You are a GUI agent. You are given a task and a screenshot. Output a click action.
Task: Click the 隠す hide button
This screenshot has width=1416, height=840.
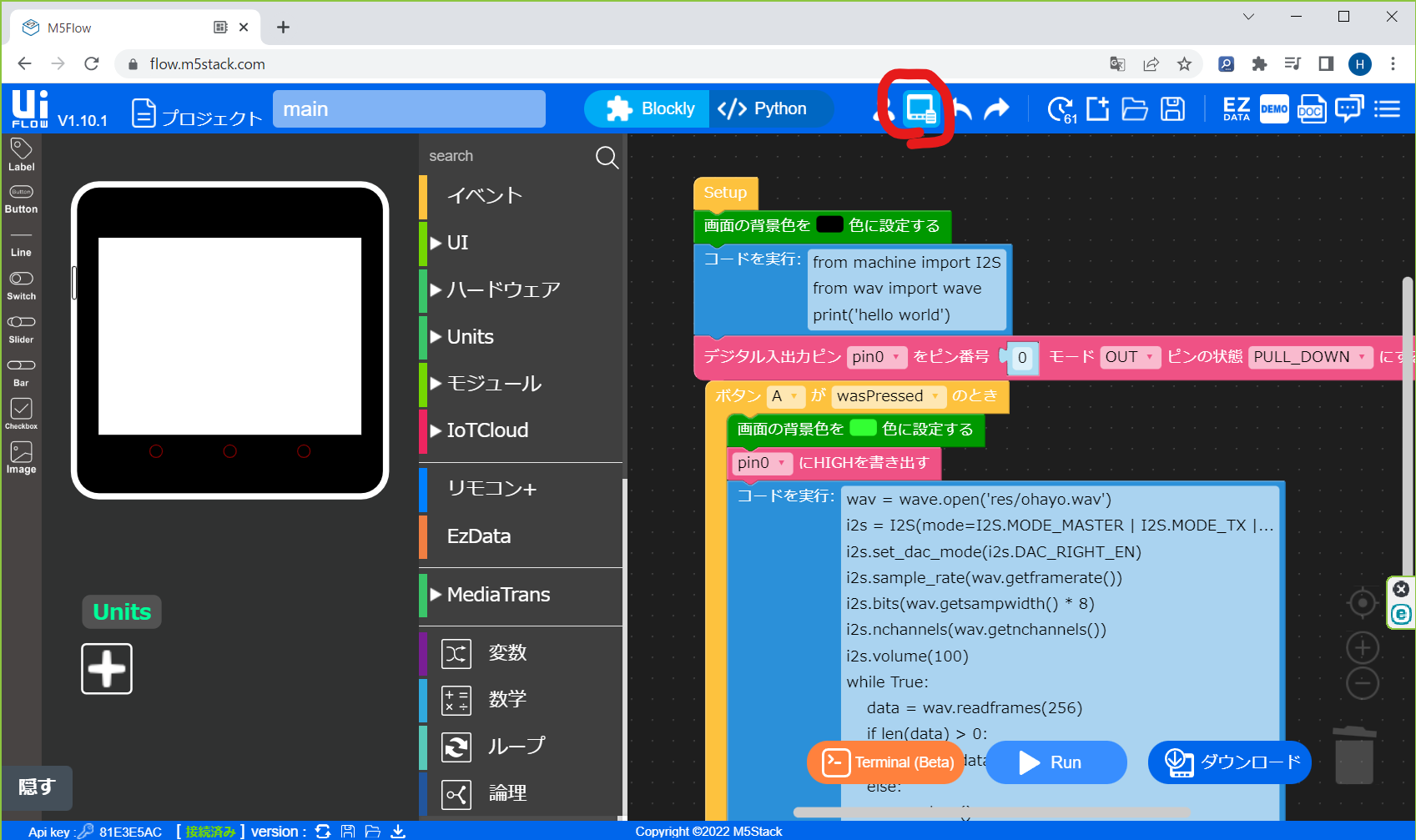click(37, 787)
